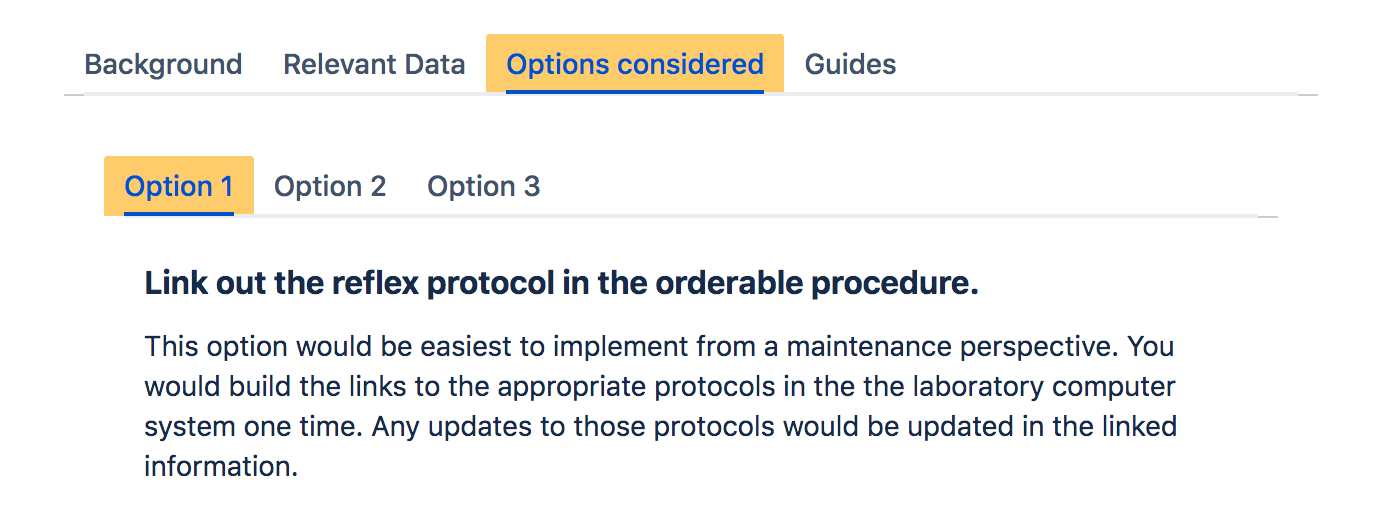Select the Options considered tab

[635, 65]
